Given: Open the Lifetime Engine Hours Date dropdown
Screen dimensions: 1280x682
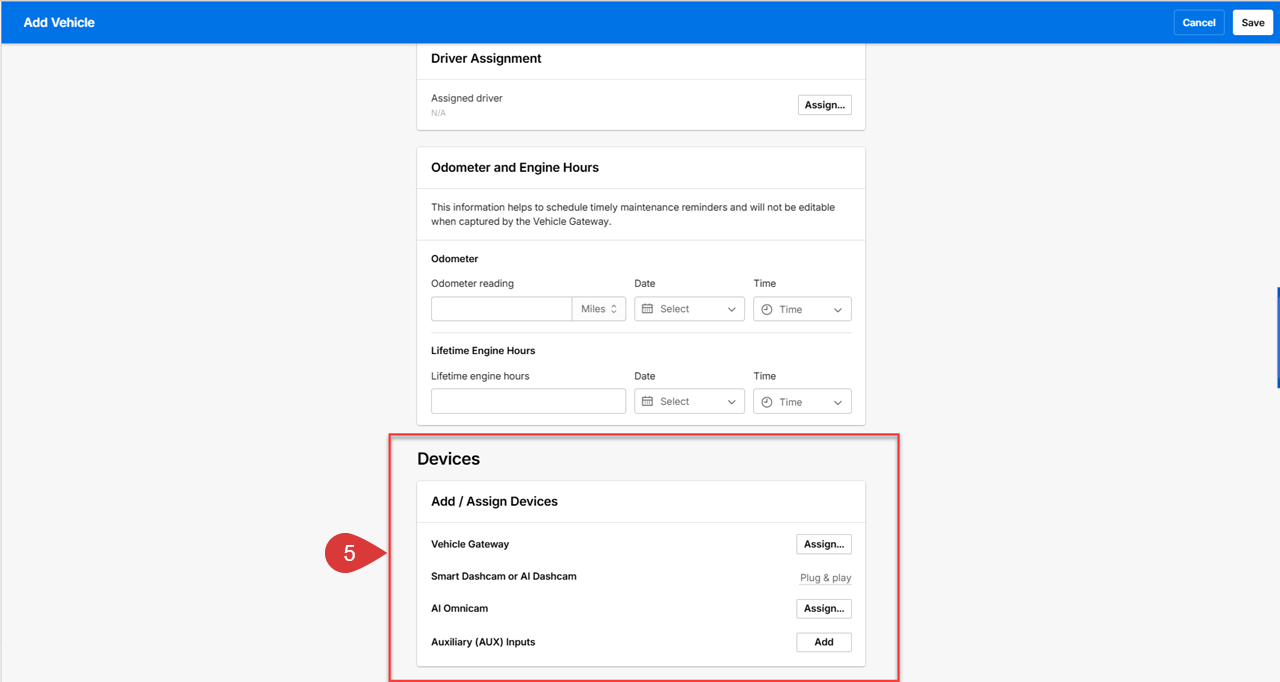Looking at the screenshot, I should point(690,401).
